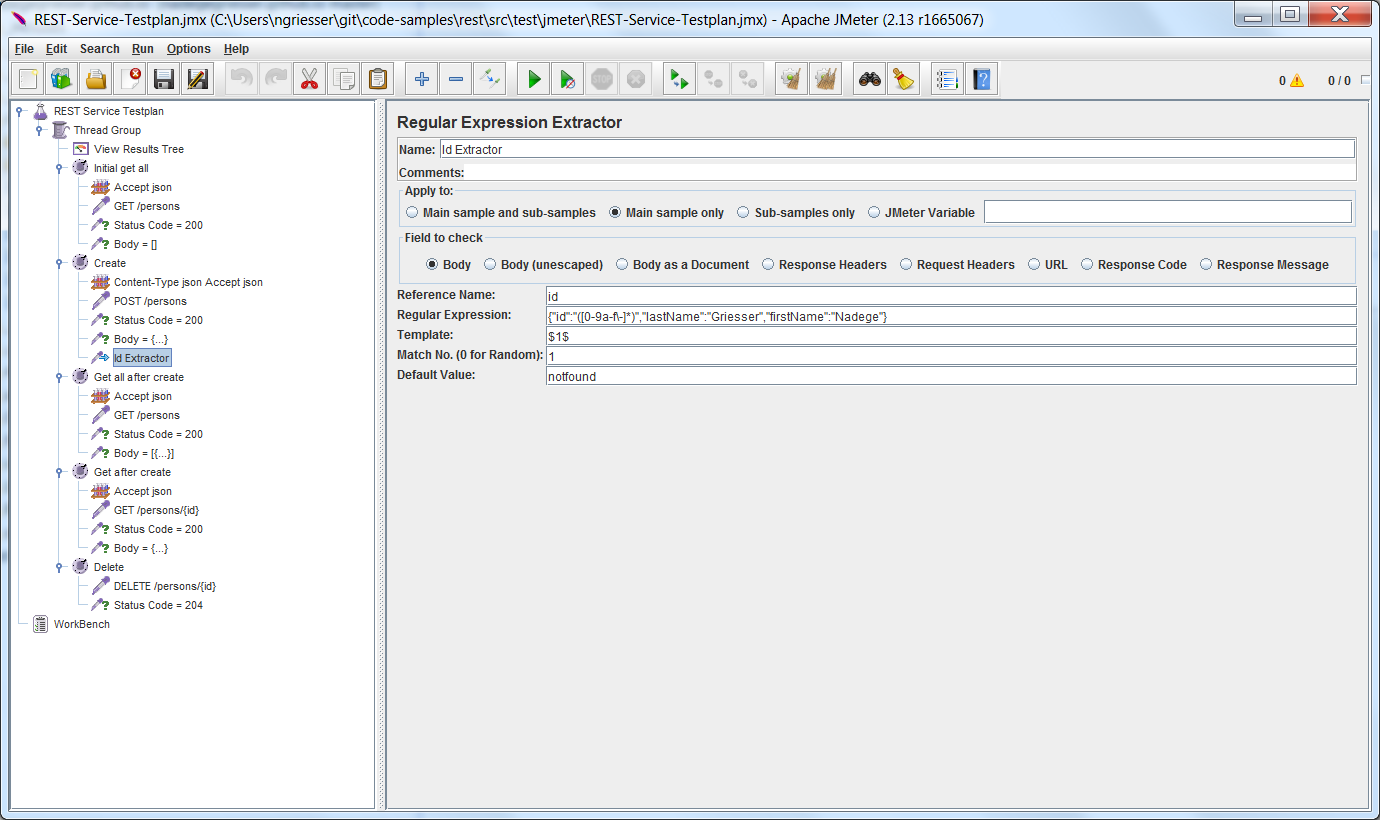
Task: Select 'Response Code' radio button
Action: click(1087, 264)
